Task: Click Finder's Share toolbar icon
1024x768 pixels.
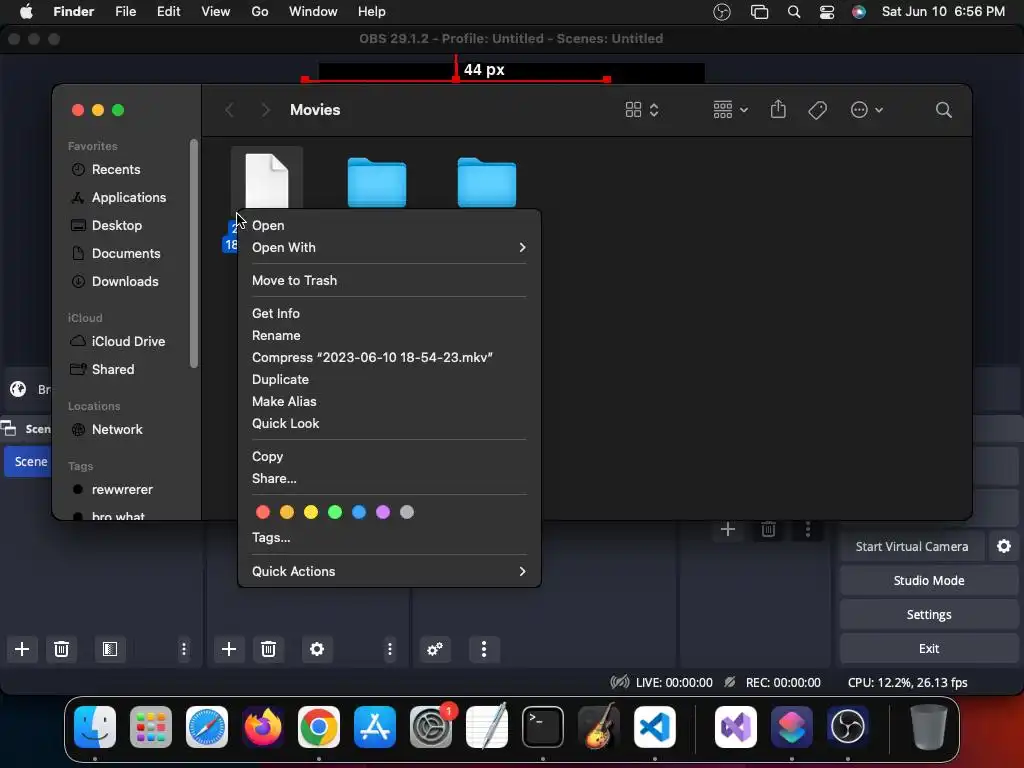Action: (778, 109)
